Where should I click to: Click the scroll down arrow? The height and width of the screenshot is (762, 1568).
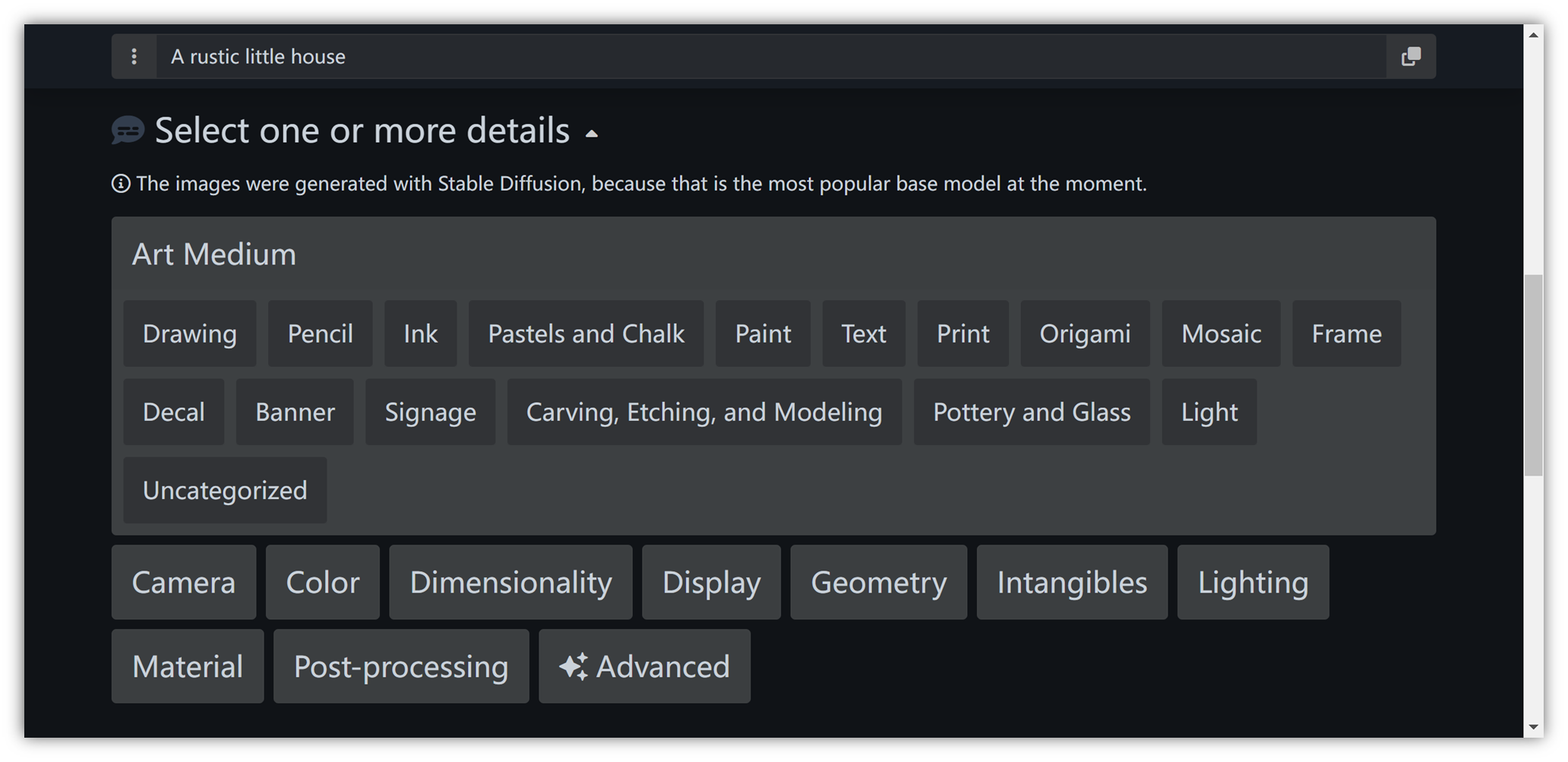click(x=1533, y=727)
